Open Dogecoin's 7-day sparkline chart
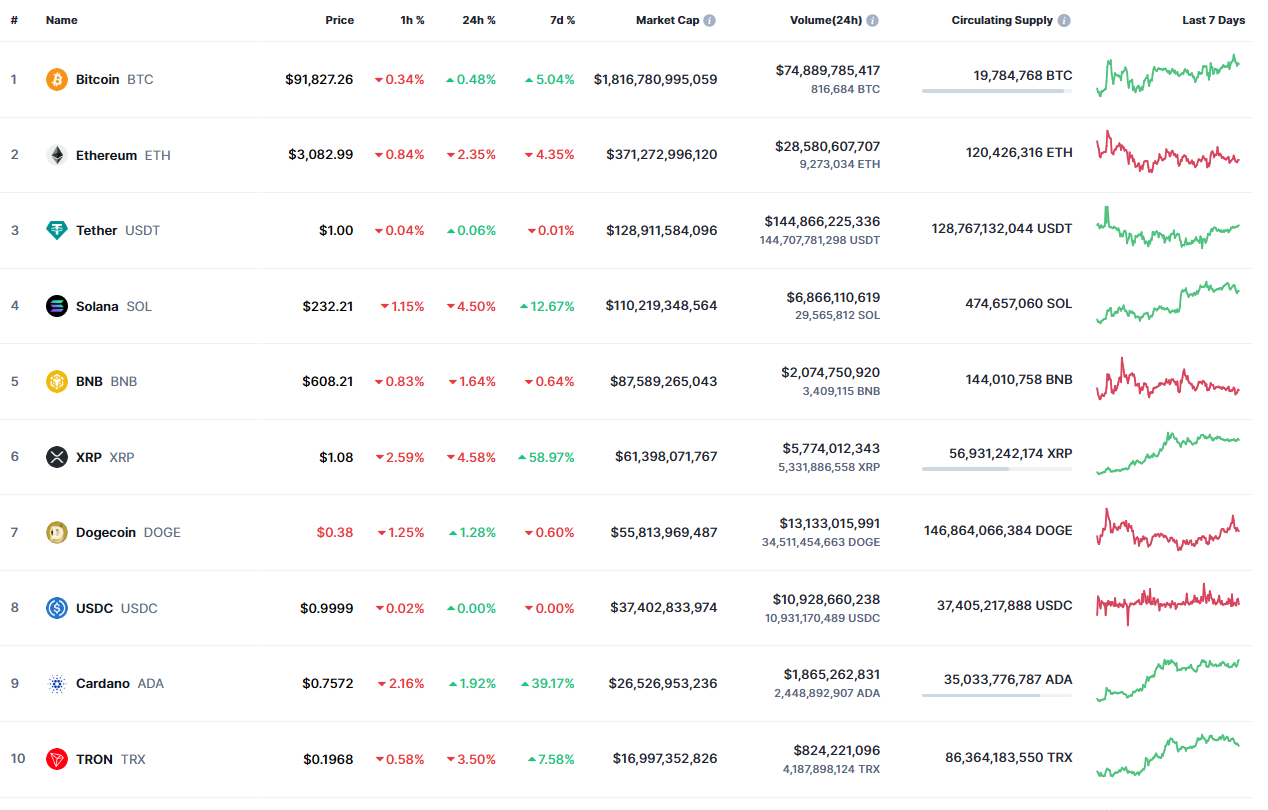This screenshot has width=1268, height=810. tap(1168, 530)
